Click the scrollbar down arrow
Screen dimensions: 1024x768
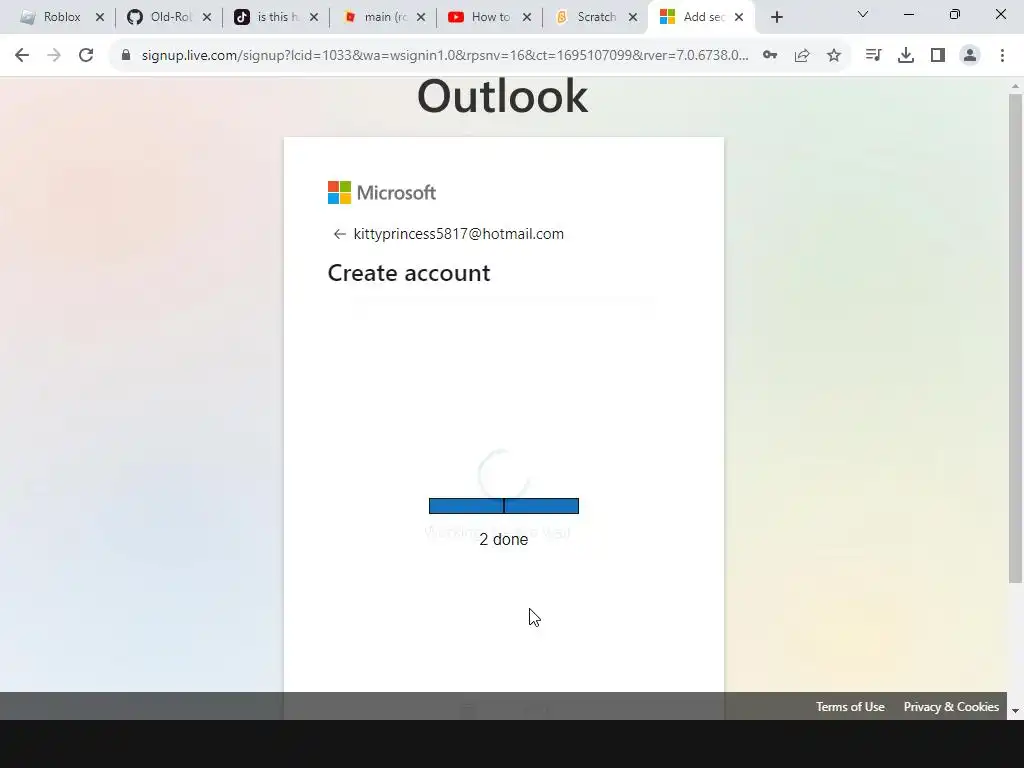pos(1015,711)
